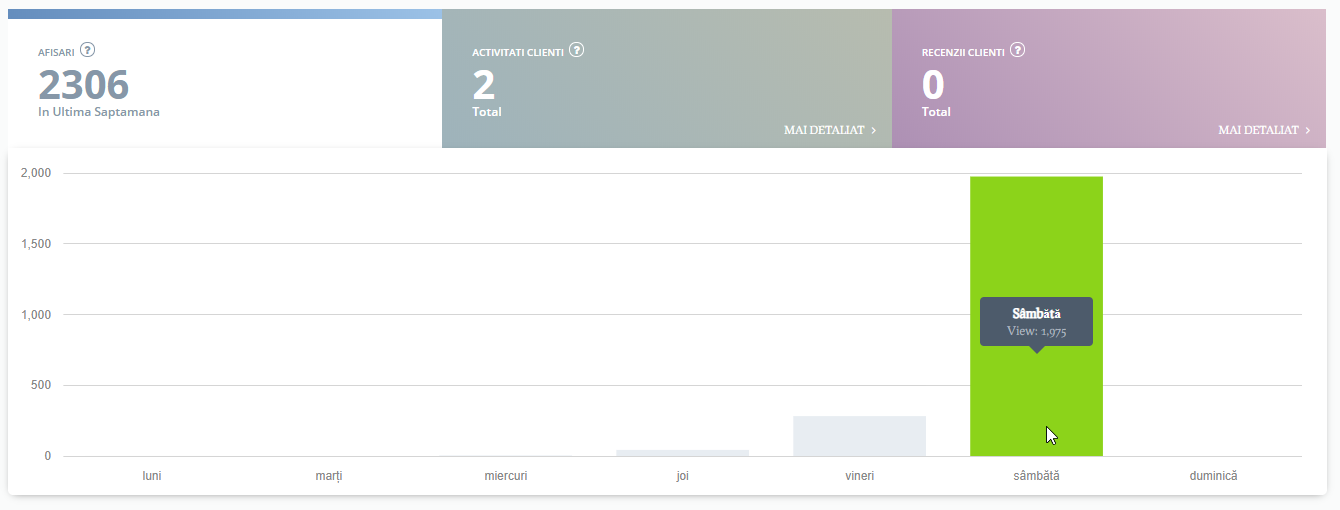
Task: Click the 'duminică' axis label
Action: click(1213, 476)
